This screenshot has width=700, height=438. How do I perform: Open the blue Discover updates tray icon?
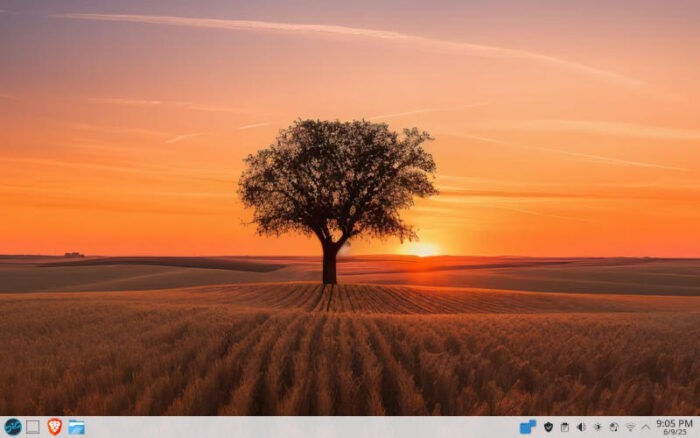[528, 427]
